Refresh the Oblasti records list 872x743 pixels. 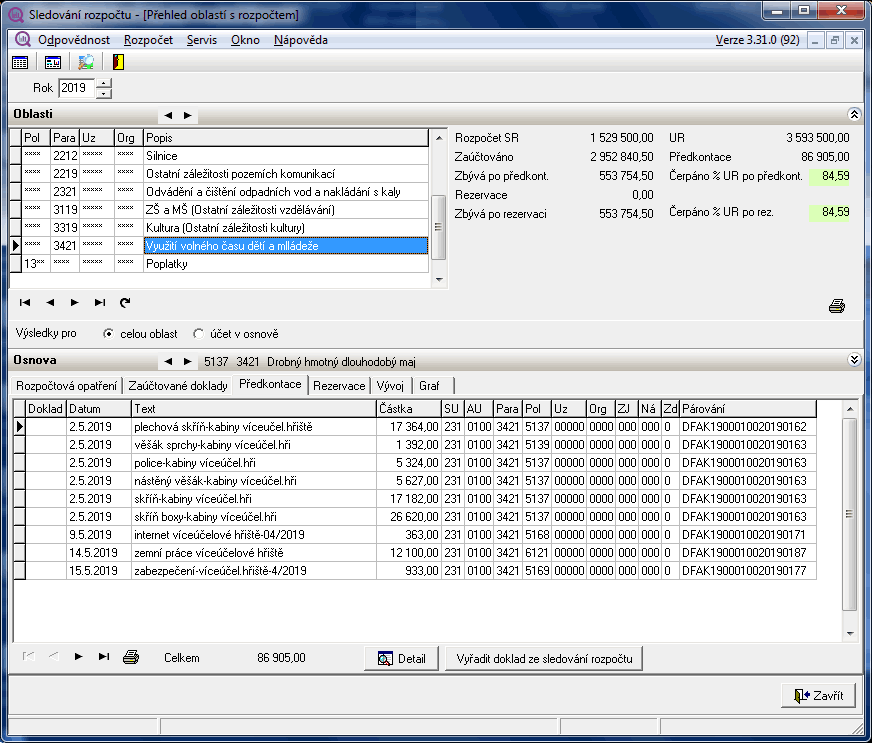tap(125, 302)
